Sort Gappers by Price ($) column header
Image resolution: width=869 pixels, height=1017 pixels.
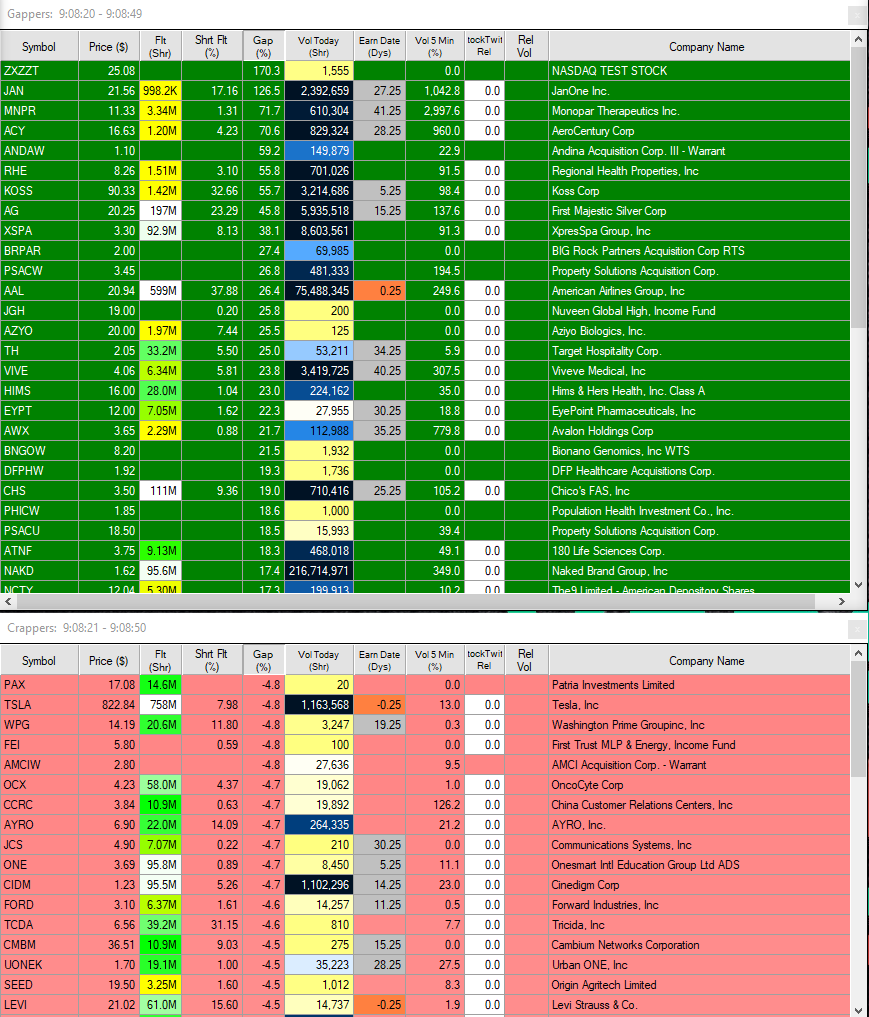(108, 47)
